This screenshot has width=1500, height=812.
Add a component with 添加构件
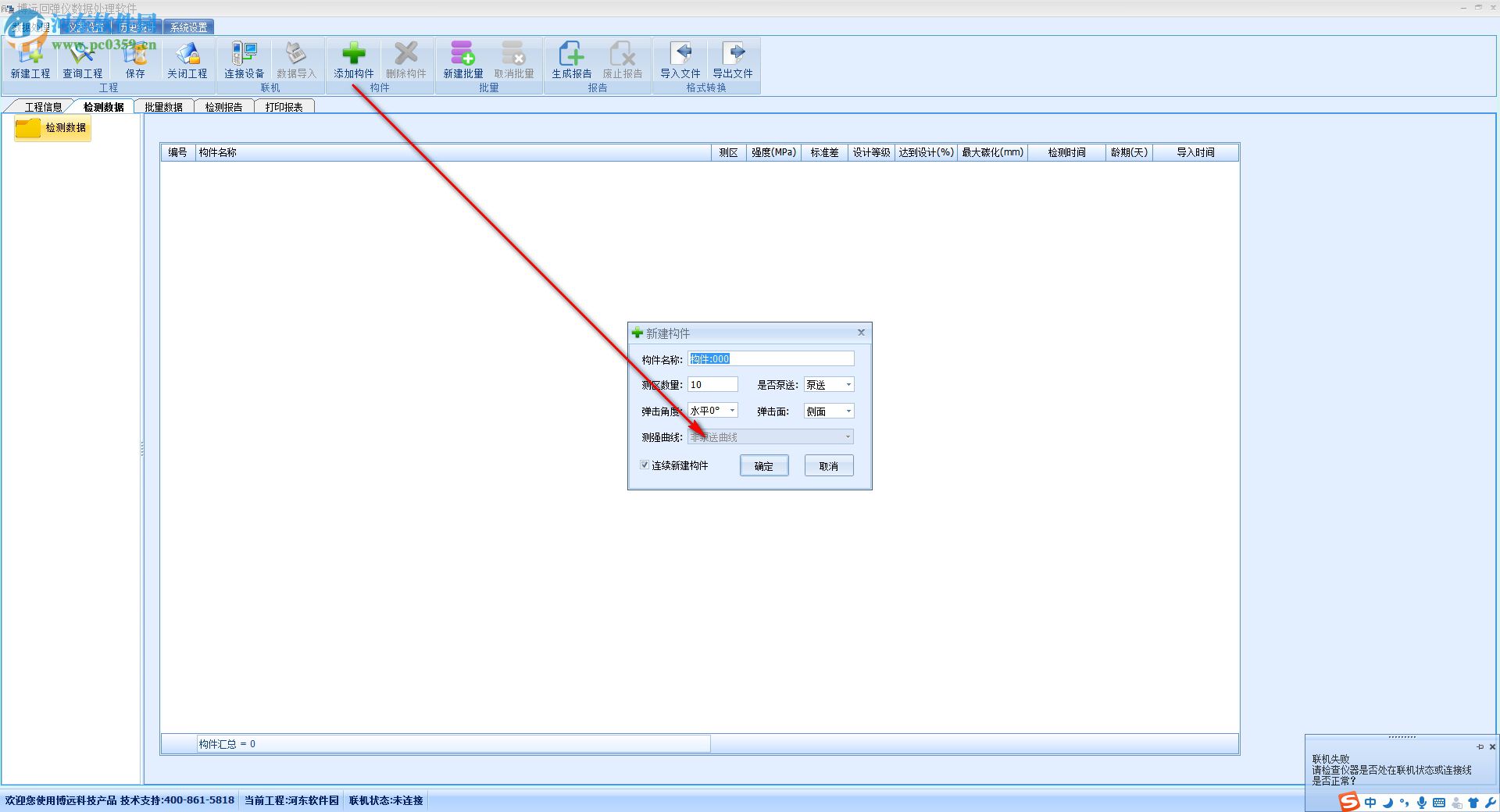pos(354,60)
